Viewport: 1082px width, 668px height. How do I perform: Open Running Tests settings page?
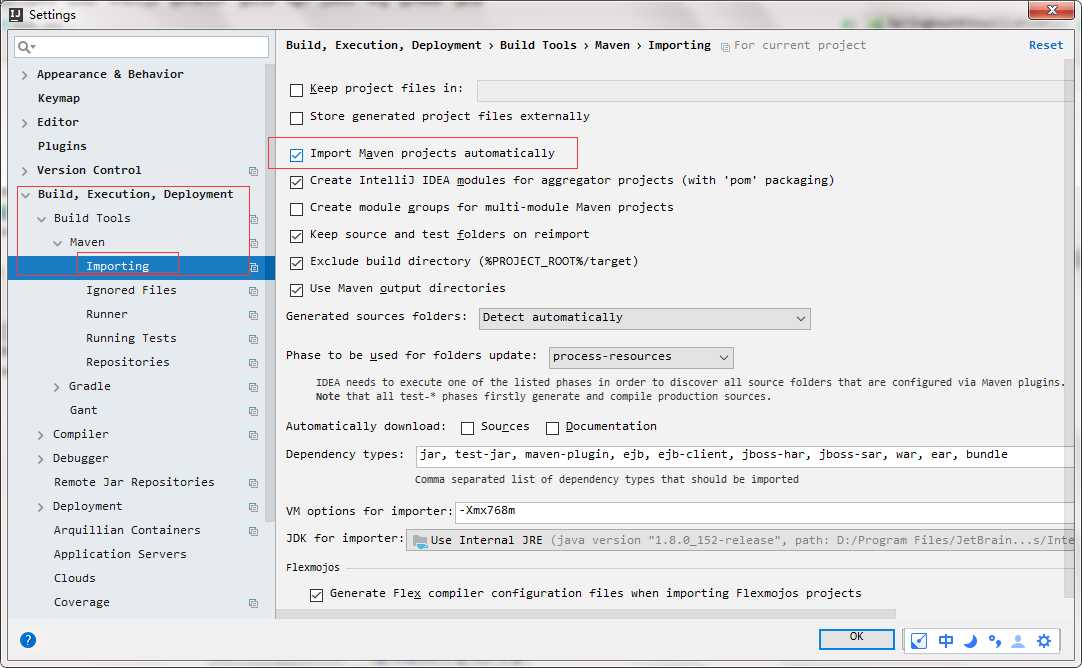[x=131, y=338]
